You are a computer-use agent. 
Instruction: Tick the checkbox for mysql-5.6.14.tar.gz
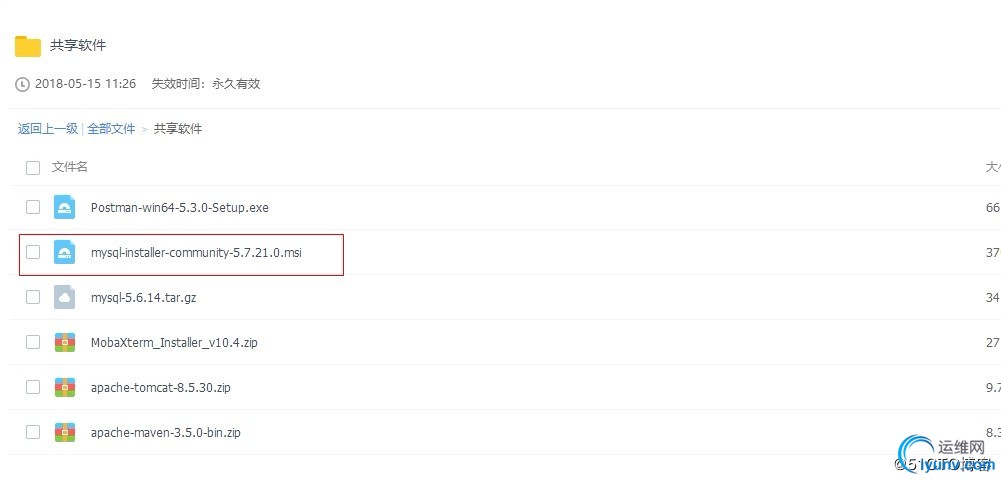[x=33, y=297]
